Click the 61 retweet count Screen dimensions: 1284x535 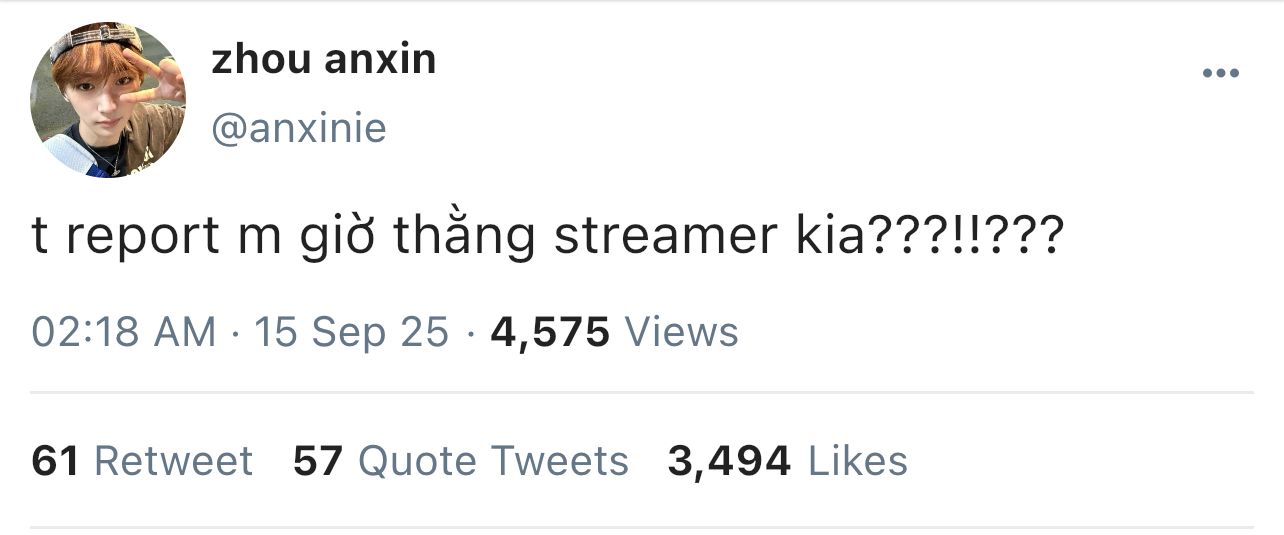point(55,461)
